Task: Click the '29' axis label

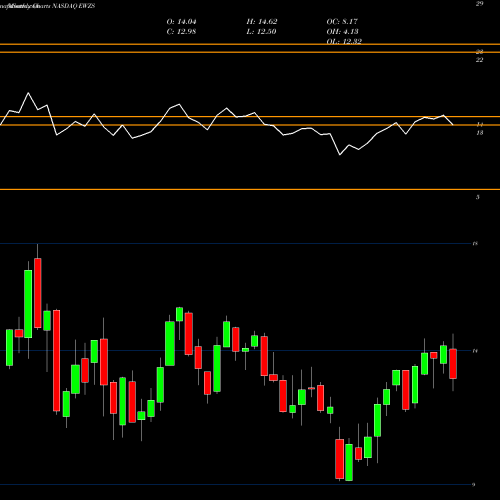Action: [x=479, y=4]
